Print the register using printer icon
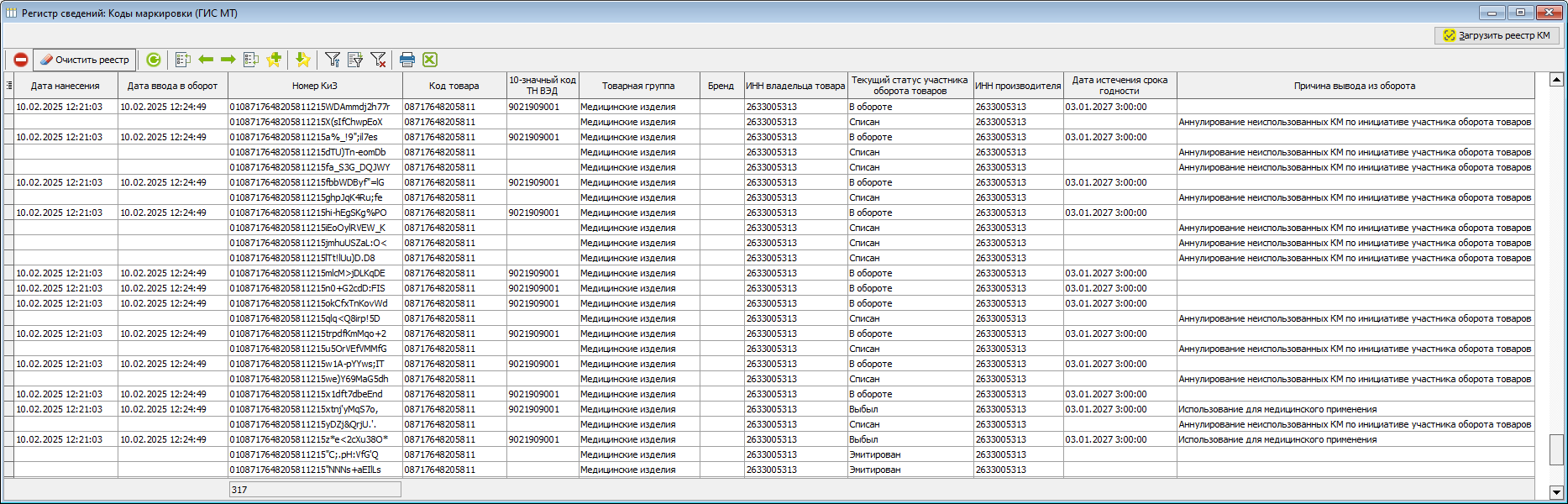This screenshot has width=1568, height=504. [407, 60]
